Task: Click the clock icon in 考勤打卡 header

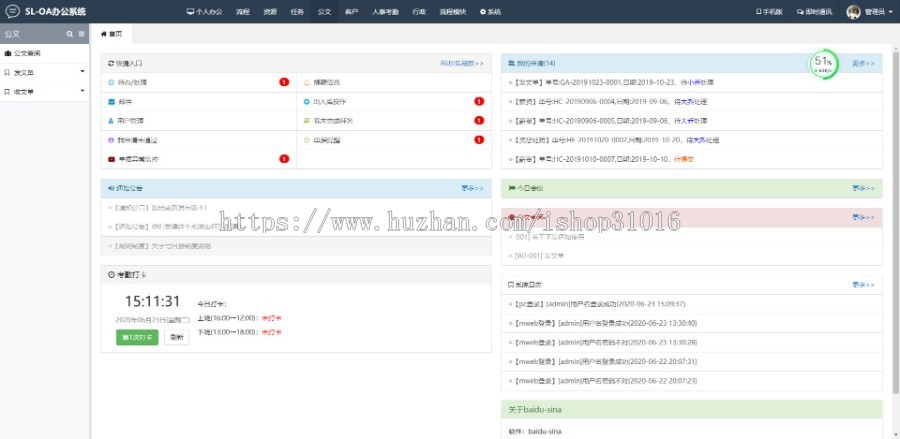Action: pyautogui.click(x=111, y=275)
